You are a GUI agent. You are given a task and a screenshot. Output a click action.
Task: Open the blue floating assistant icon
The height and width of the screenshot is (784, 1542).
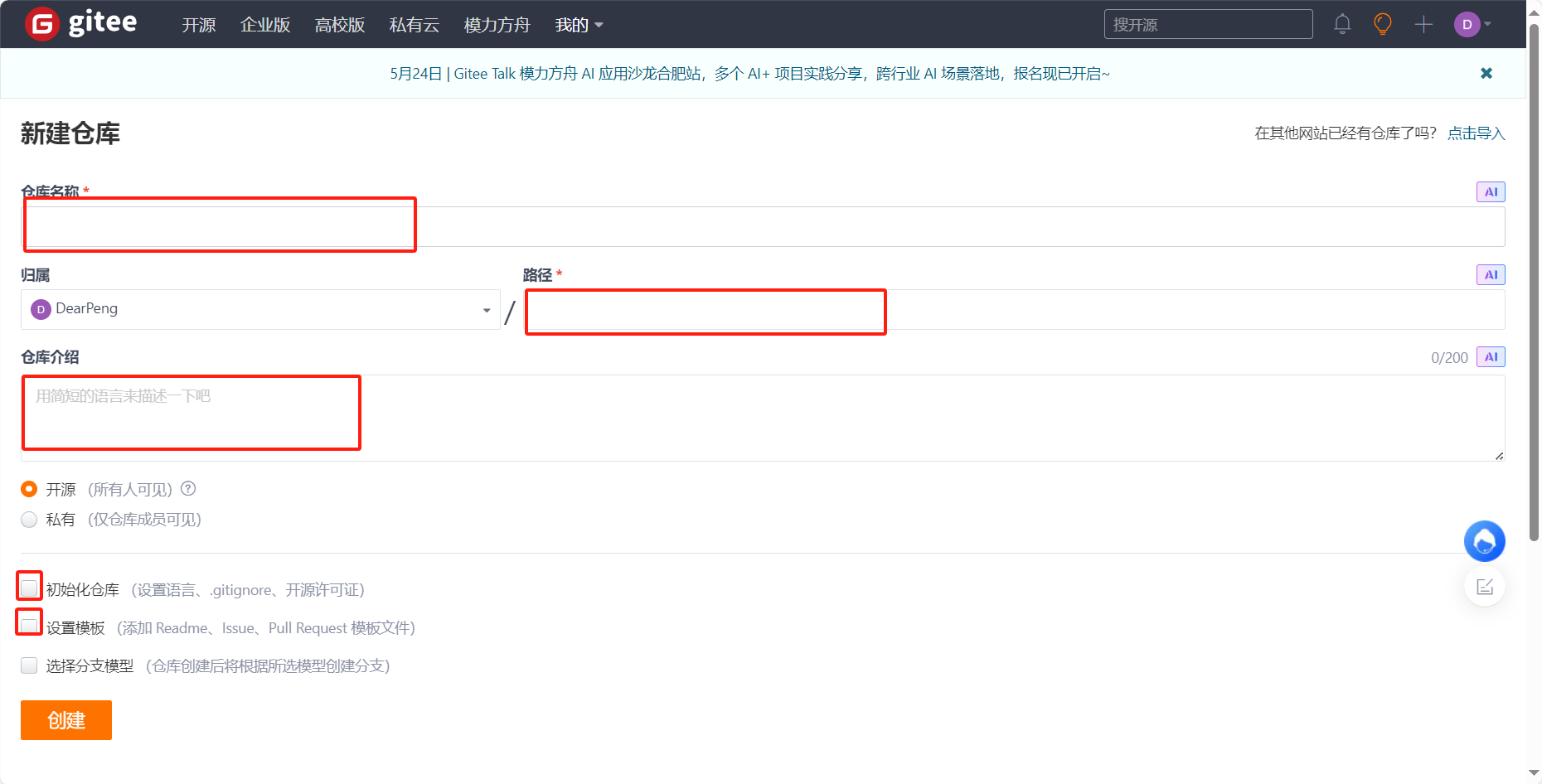point(1485,541)
